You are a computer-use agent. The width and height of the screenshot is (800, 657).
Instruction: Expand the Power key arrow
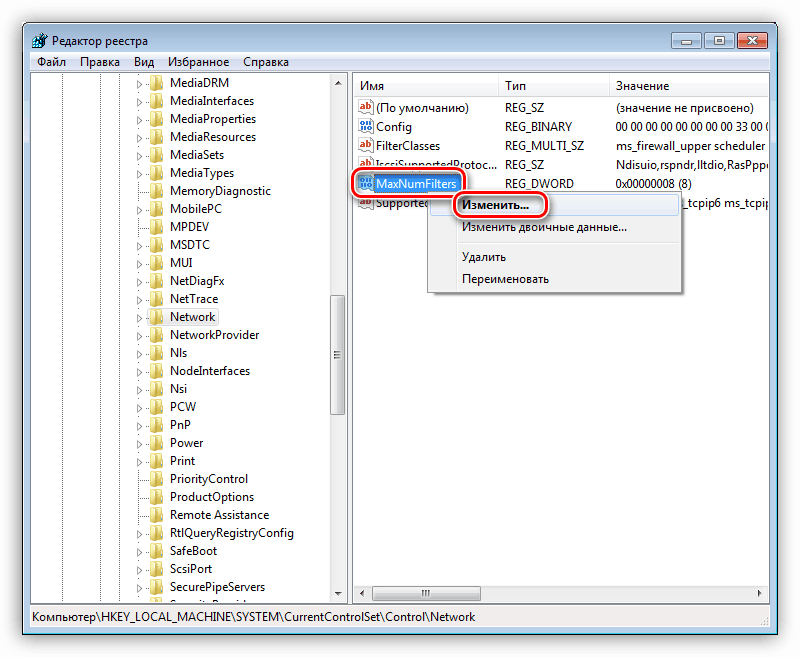point(139,444)
